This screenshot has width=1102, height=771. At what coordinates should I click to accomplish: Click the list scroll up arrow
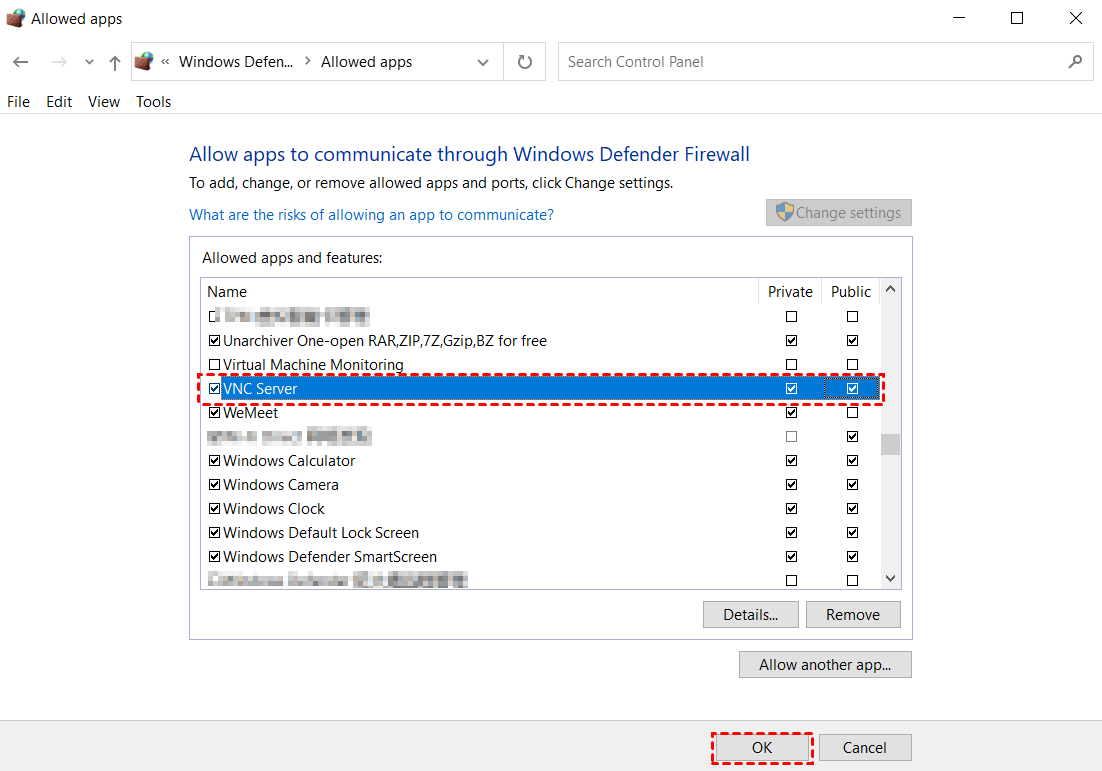click(x=890, y=289)
